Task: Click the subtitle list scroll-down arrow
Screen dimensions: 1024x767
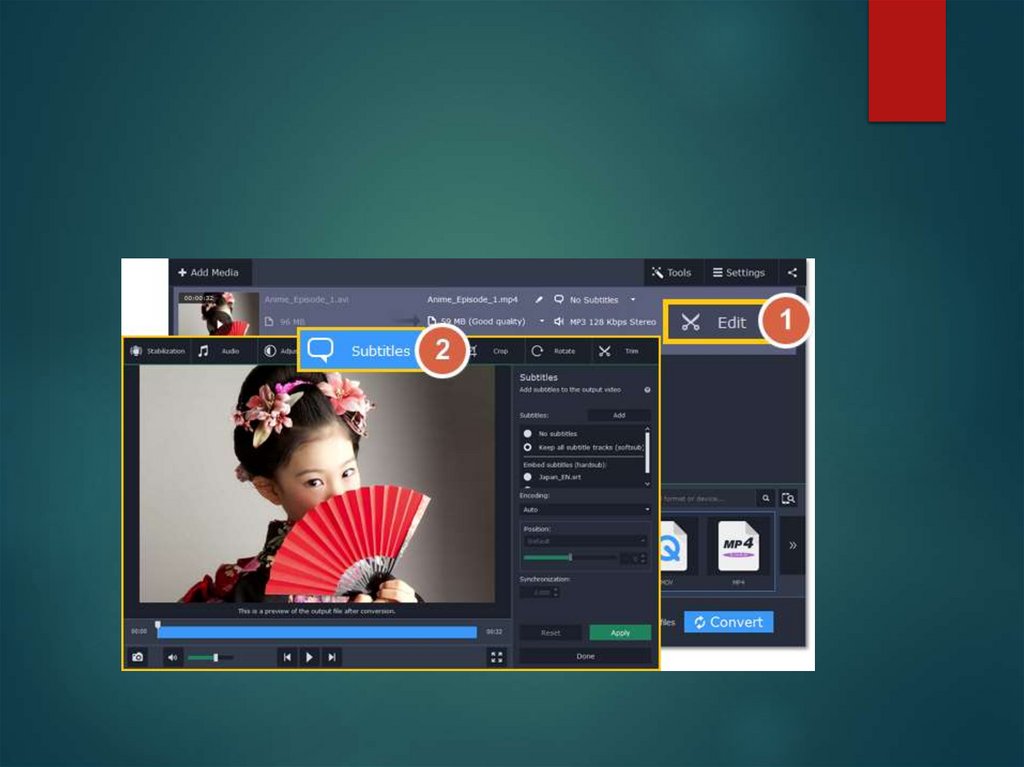Action: 647,484
